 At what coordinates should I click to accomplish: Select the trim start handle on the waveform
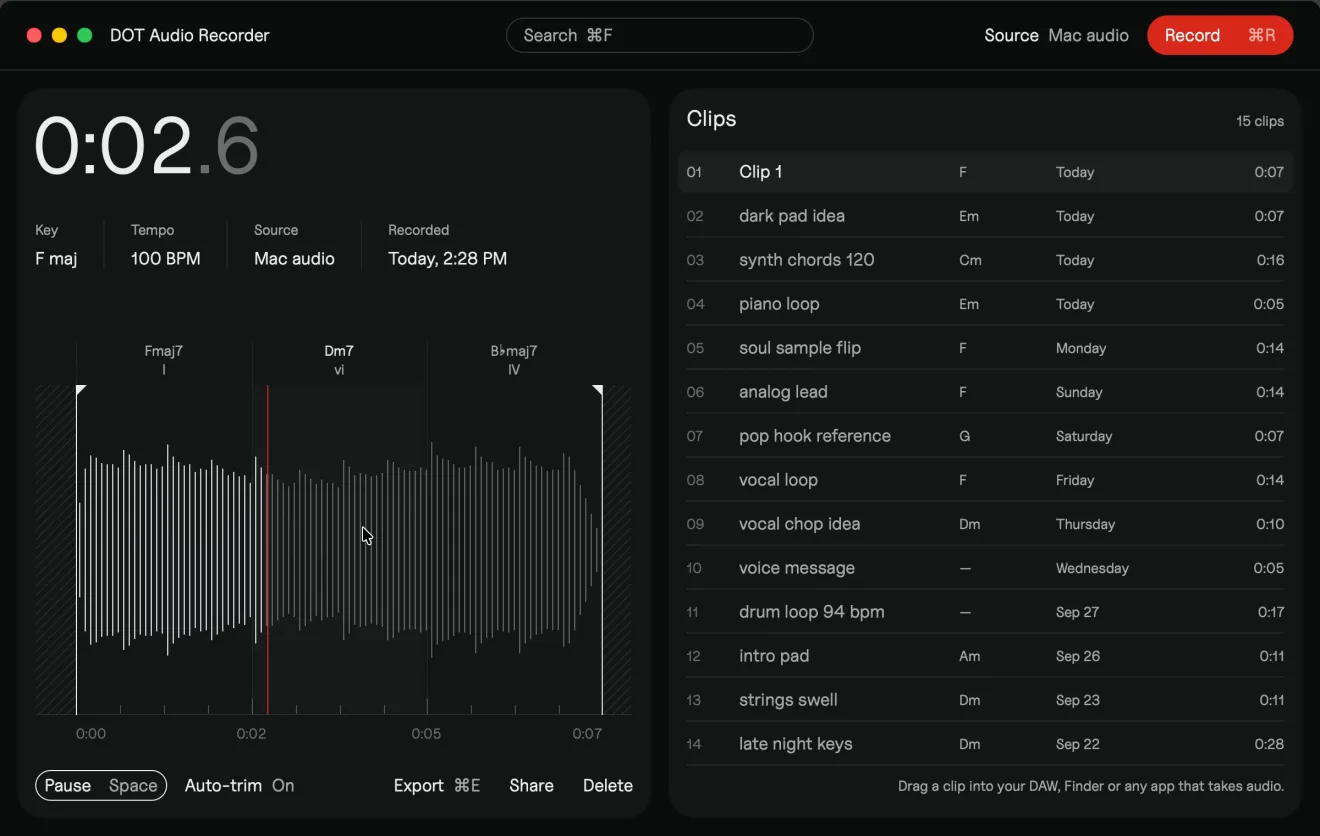pyautogui.click(x=81, y=390)
